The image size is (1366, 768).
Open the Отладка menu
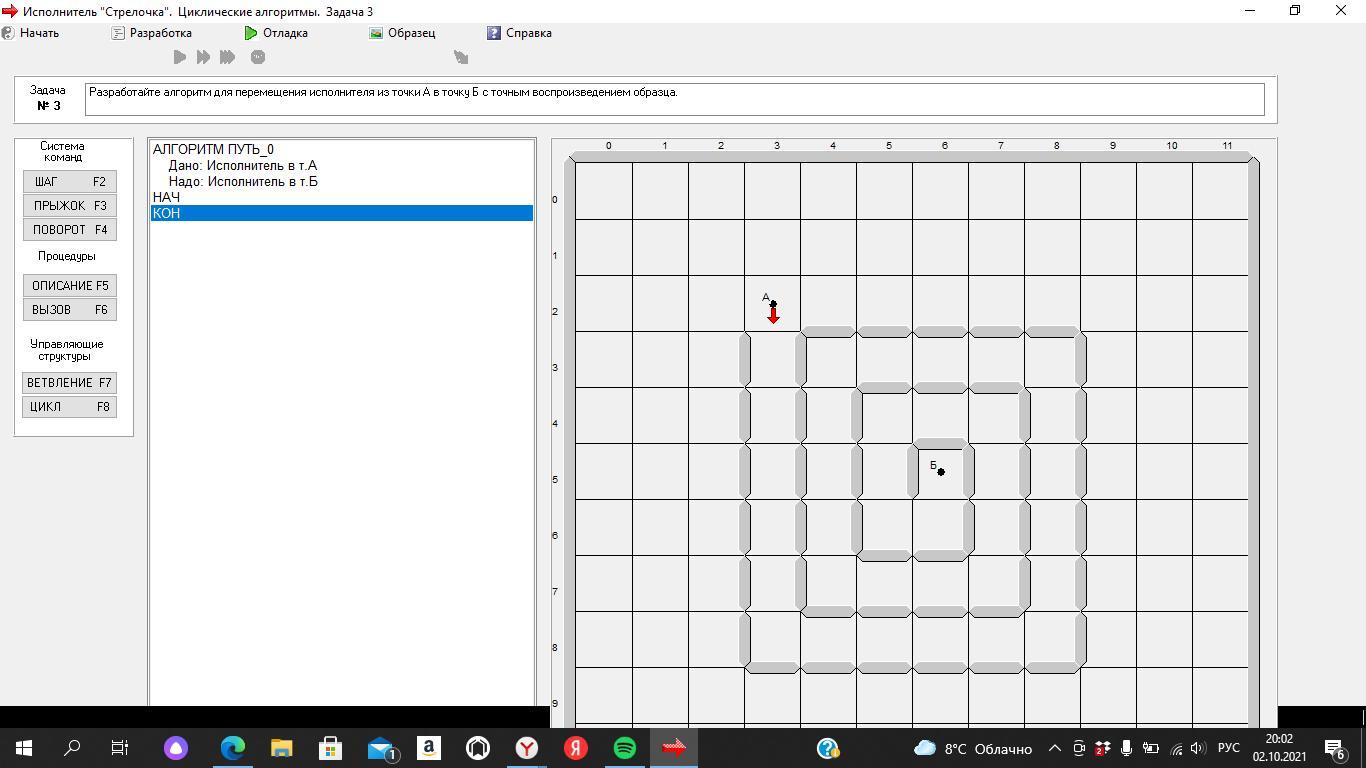[276, 33]
